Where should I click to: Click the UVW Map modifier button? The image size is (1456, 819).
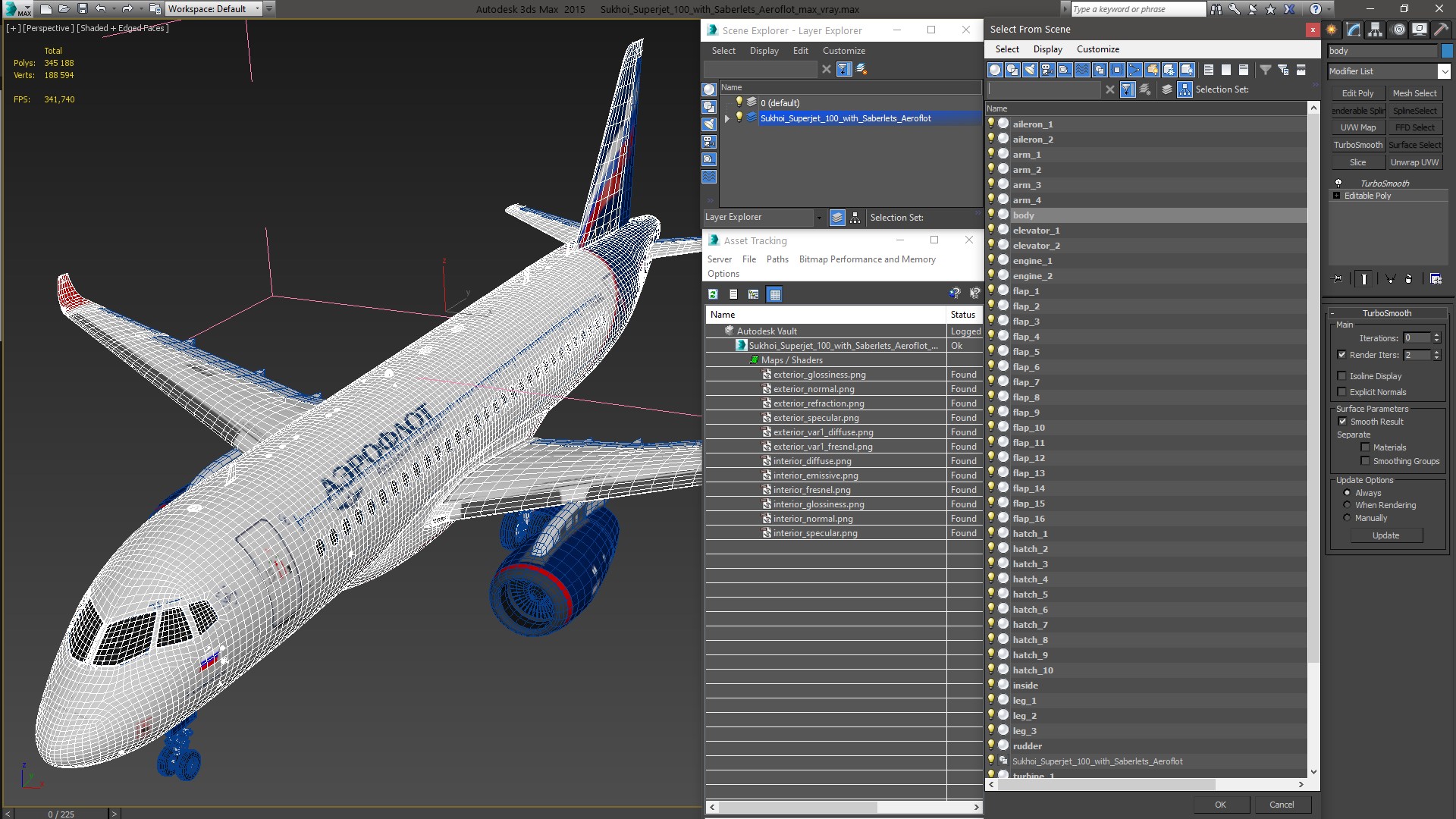[x=1357, y=127]
